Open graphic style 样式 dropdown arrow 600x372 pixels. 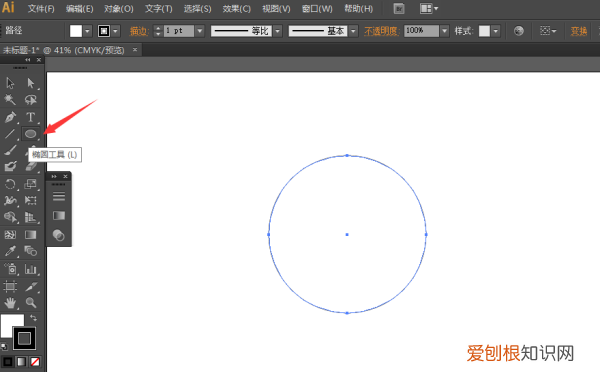click(496, 31)
